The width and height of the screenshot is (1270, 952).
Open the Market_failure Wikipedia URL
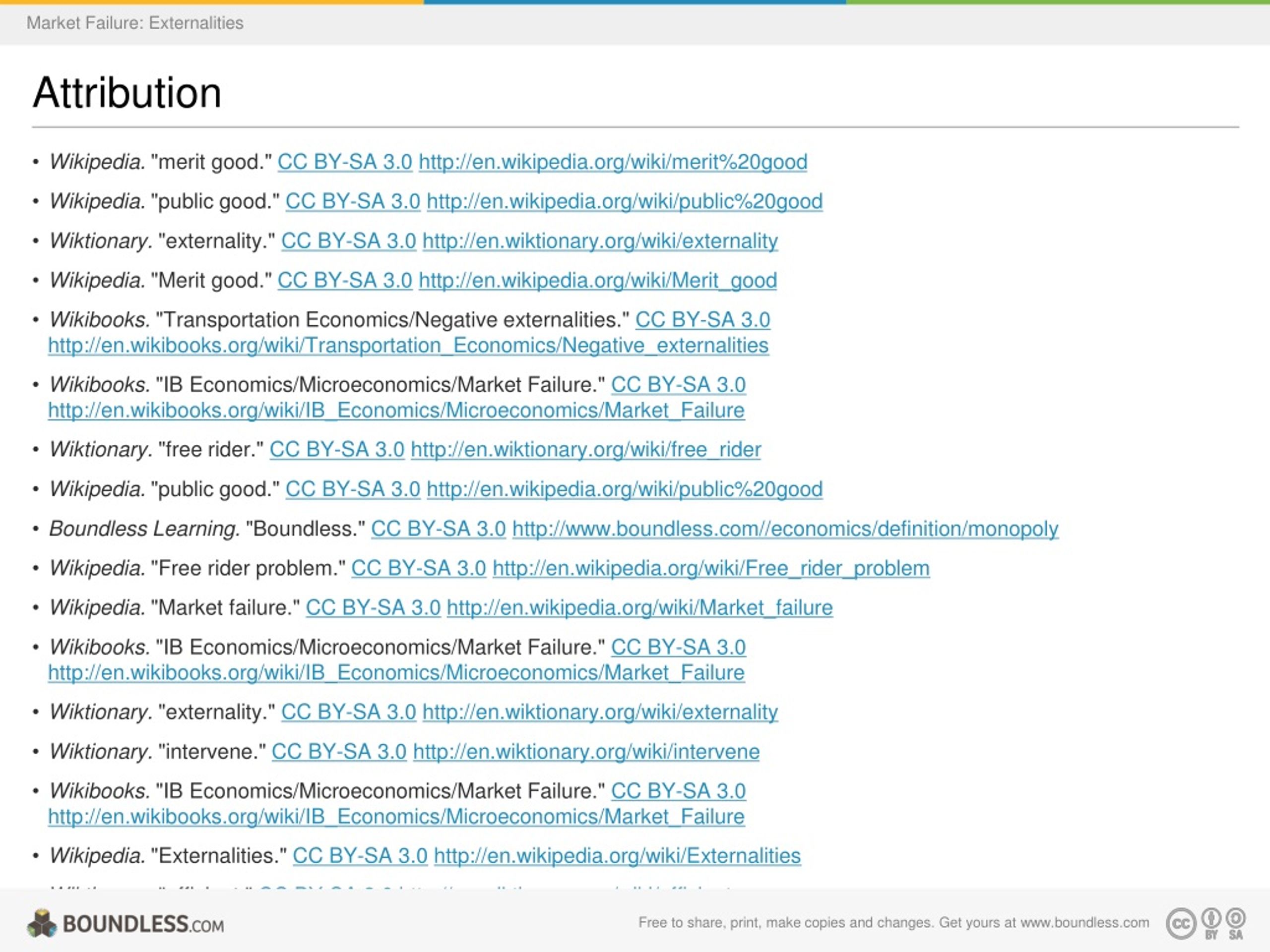(x=640, y=608)
